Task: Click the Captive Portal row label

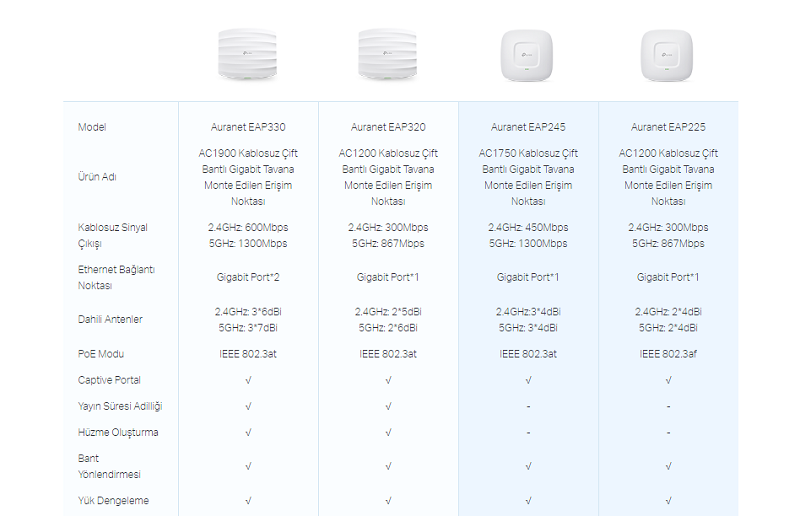Action: [109, 380]
